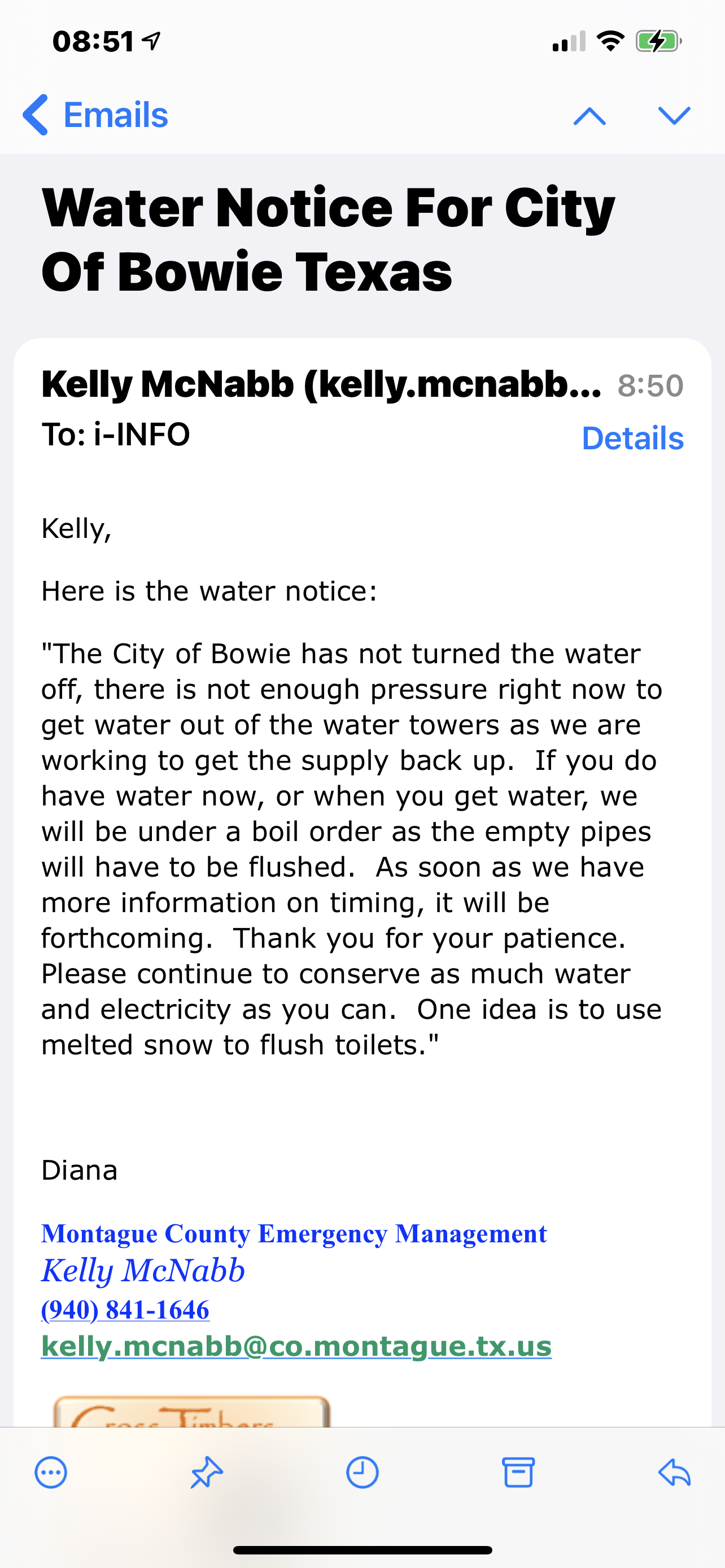Snooze email with the clock icon
The height and width of the screenshot is (1568, 725).
coord(362,1473)
